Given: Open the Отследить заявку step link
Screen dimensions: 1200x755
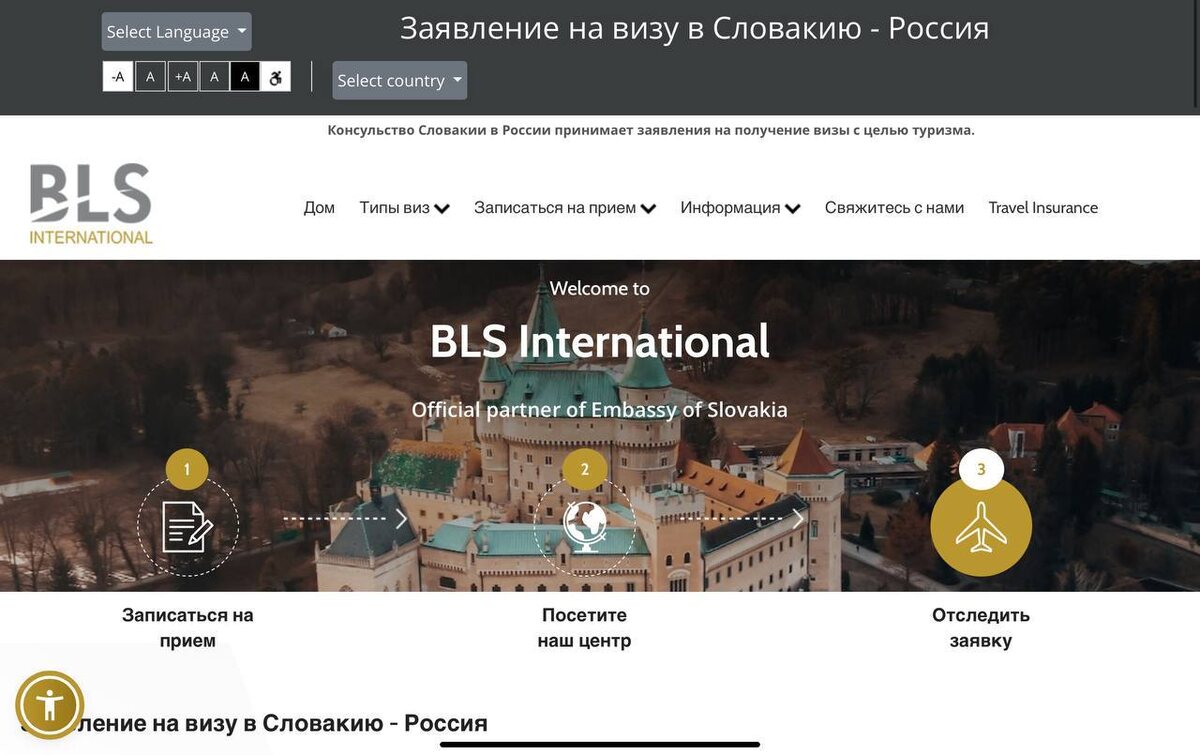Looking at the screenshot, I should pyautogui.click(x=981, y=628).
